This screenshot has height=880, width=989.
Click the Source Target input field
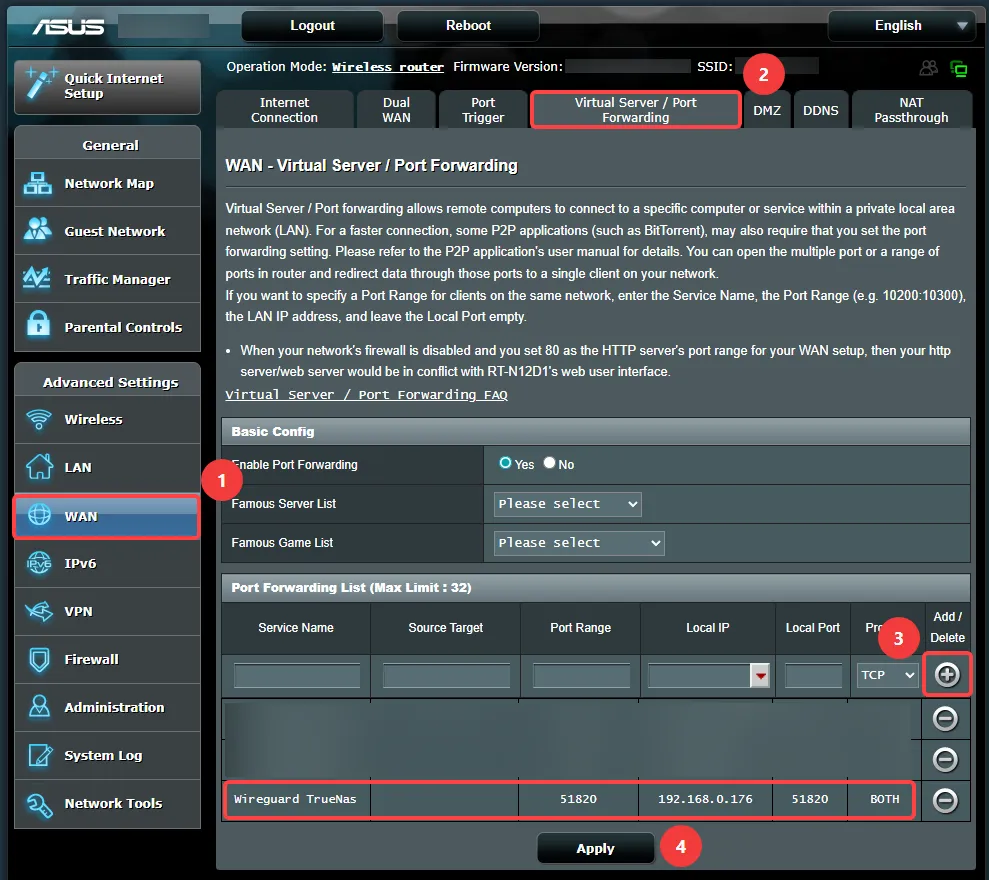pyautogui.click(x=446, y=676)
